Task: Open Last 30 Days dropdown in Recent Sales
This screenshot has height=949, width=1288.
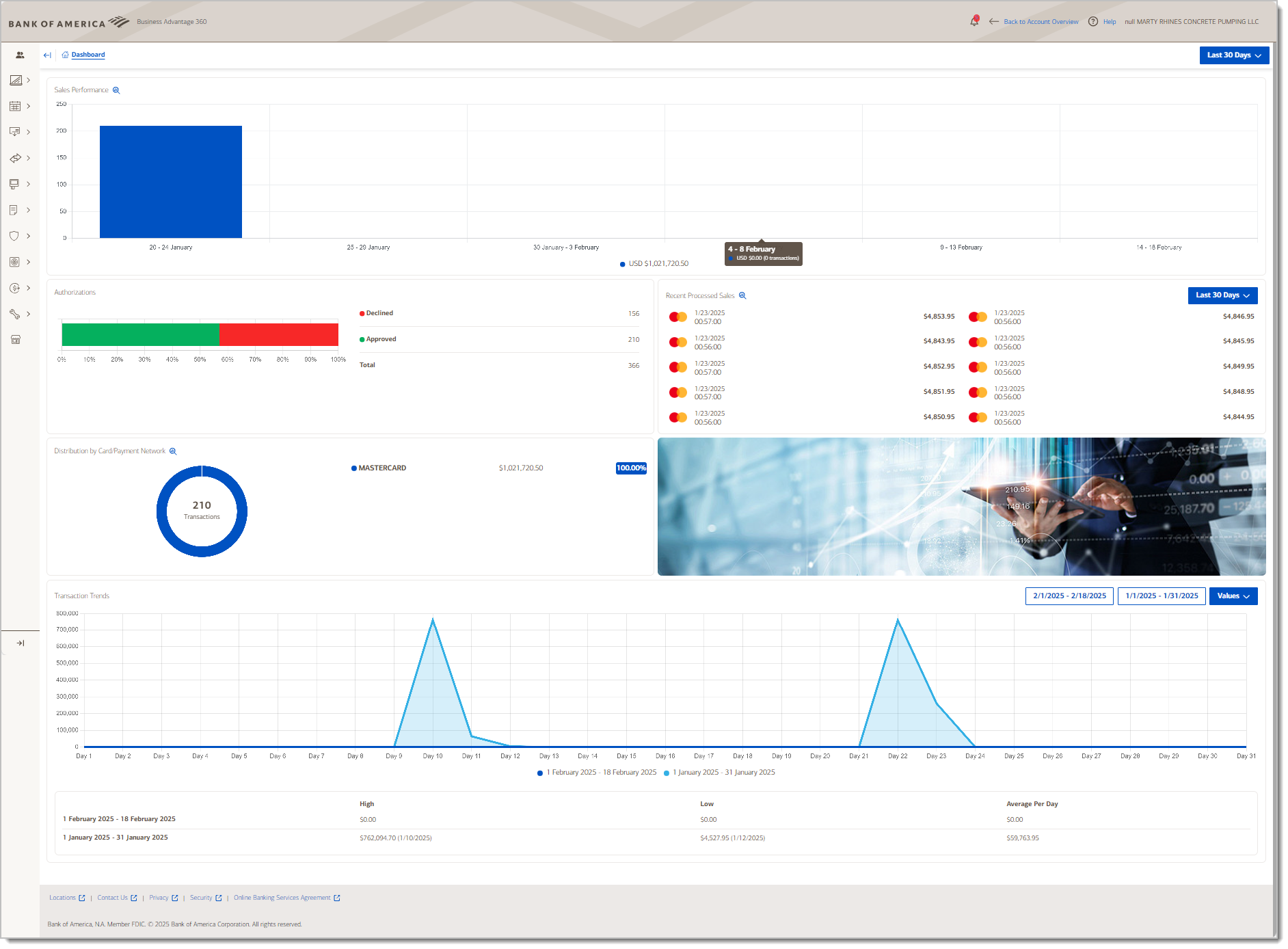Action: coord(1222,295)
